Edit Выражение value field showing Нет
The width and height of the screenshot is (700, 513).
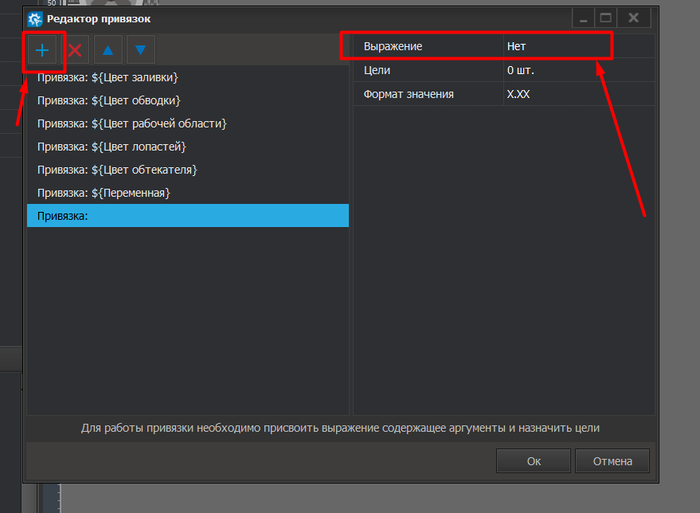[x=555, y=46]
